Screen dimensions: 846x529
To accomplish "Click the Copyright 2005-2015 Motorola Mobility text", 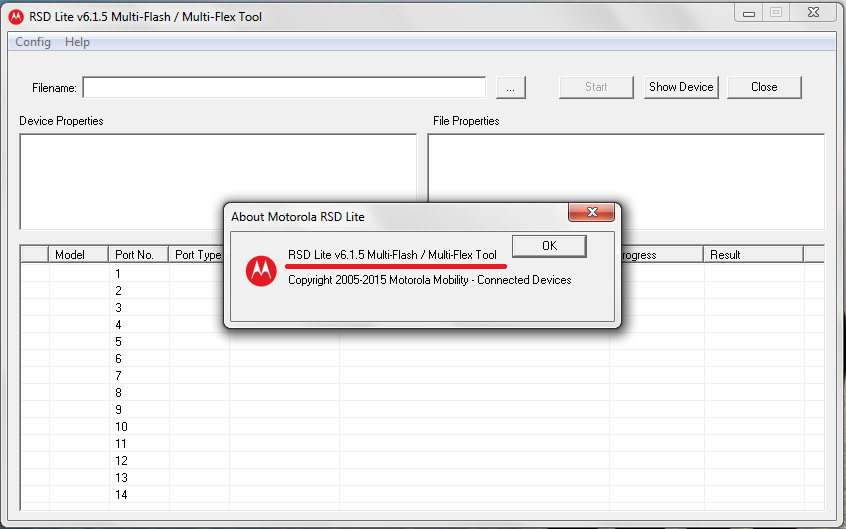I will point(429,280).
